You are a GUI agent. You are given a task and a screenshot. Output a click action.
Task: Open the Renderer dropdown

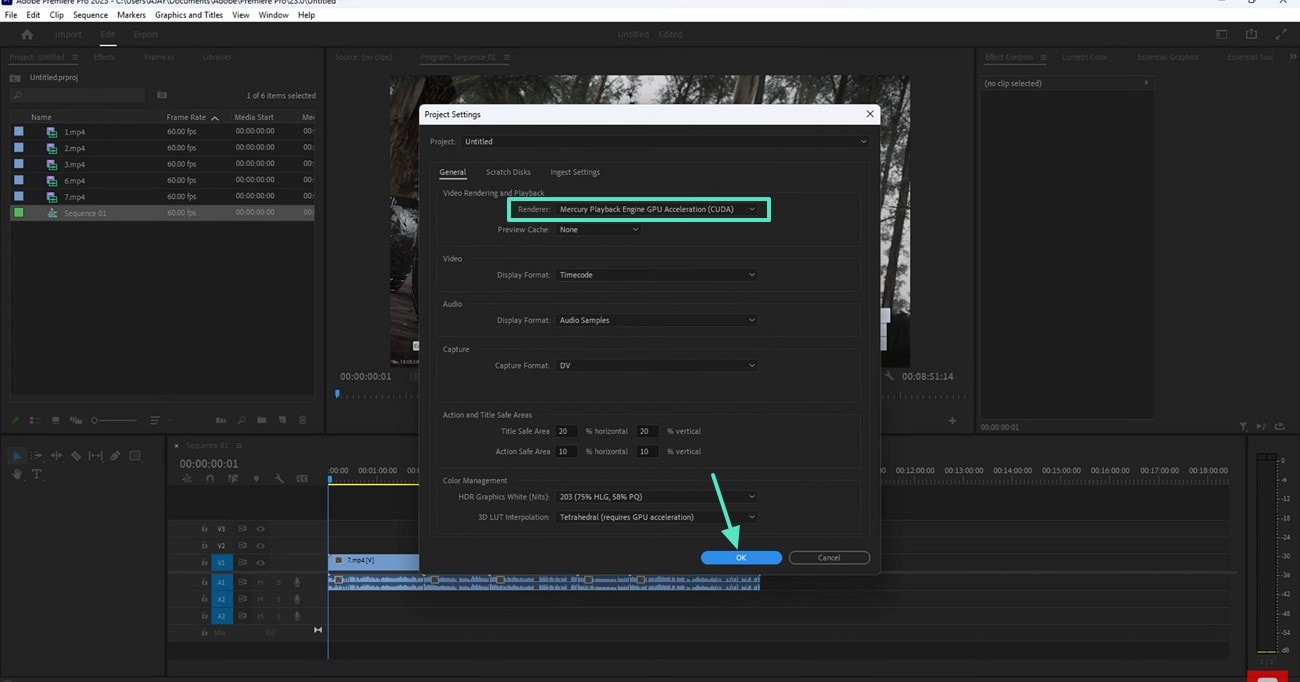(657, 209)
